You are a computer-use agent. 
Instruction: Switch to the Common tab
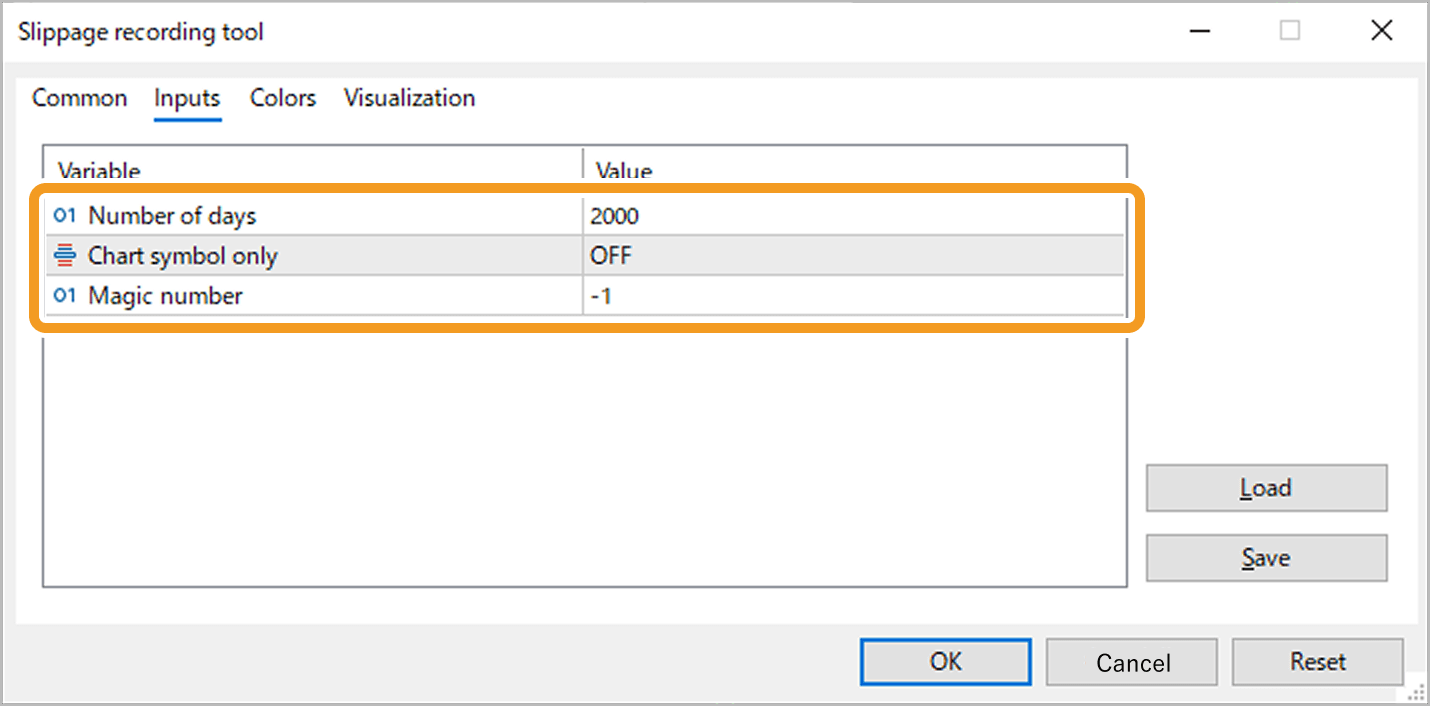coord(79,98)
